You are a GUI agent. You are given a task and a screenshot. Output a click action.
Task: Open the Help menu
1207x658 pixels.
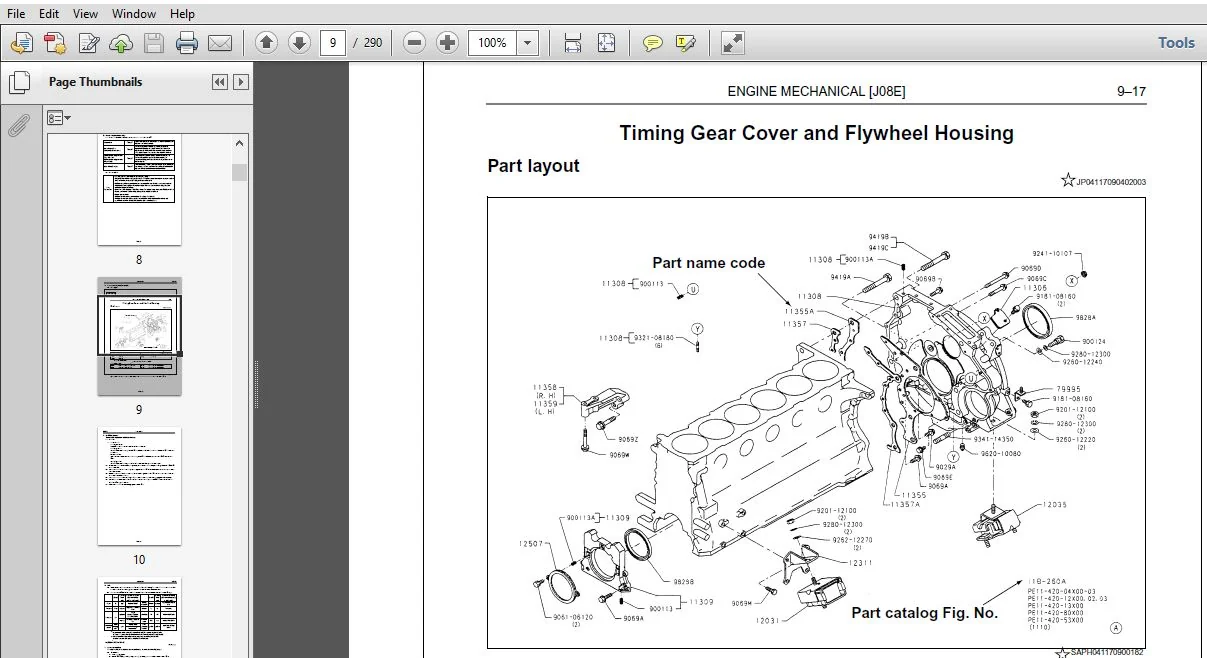coord(183,14)
